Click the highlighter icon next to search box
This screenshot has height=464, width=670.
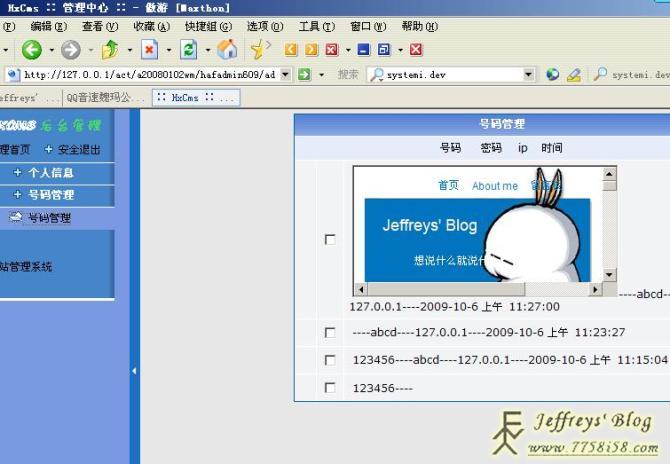click(x=573, y=74)
